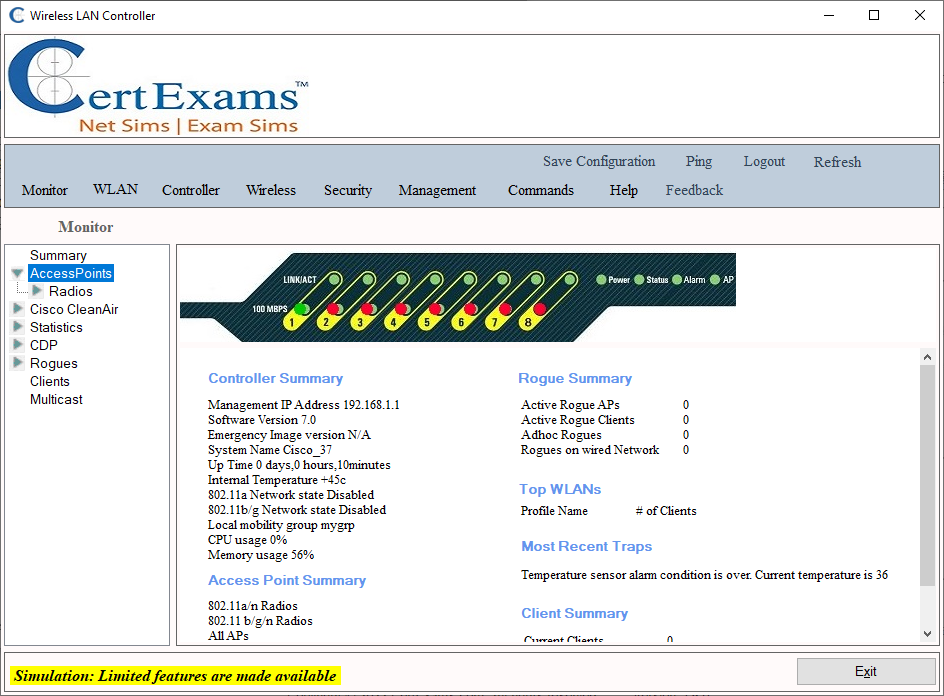
Task: Click the AP LED indicator
Action: [x=713, y=281]
